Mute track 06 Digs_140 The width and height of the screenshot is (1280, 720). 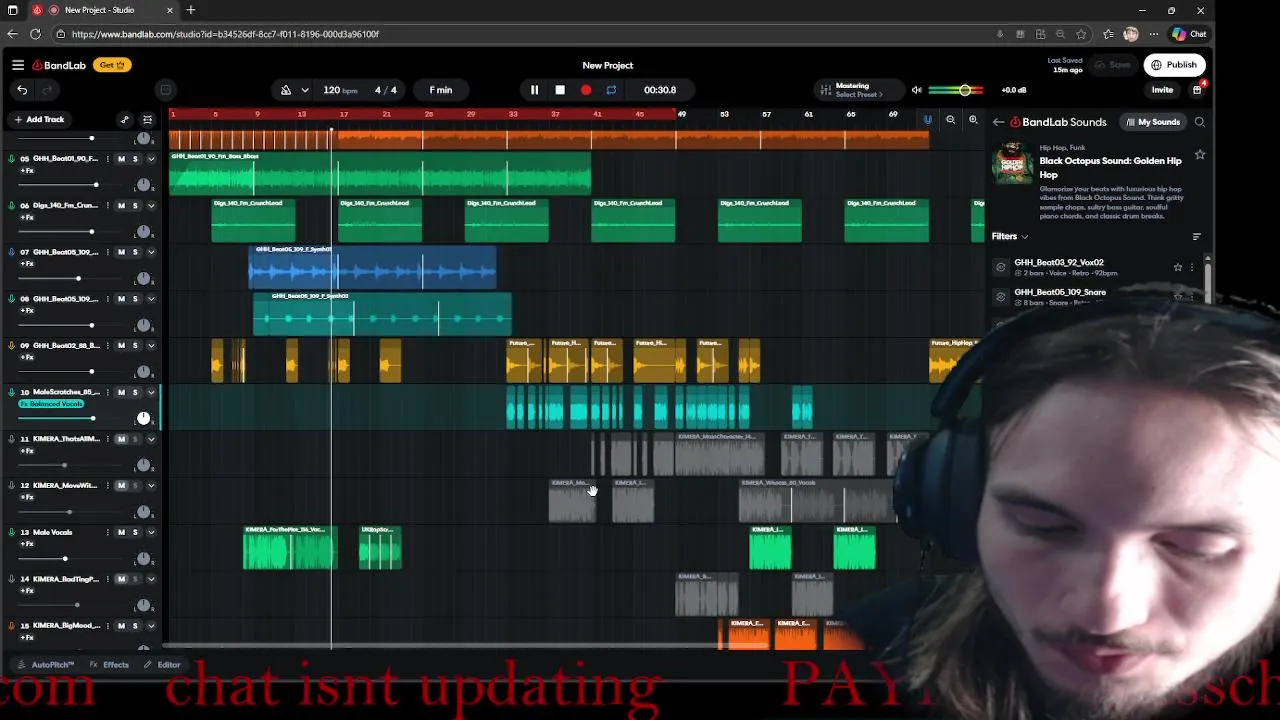[121, 206]
